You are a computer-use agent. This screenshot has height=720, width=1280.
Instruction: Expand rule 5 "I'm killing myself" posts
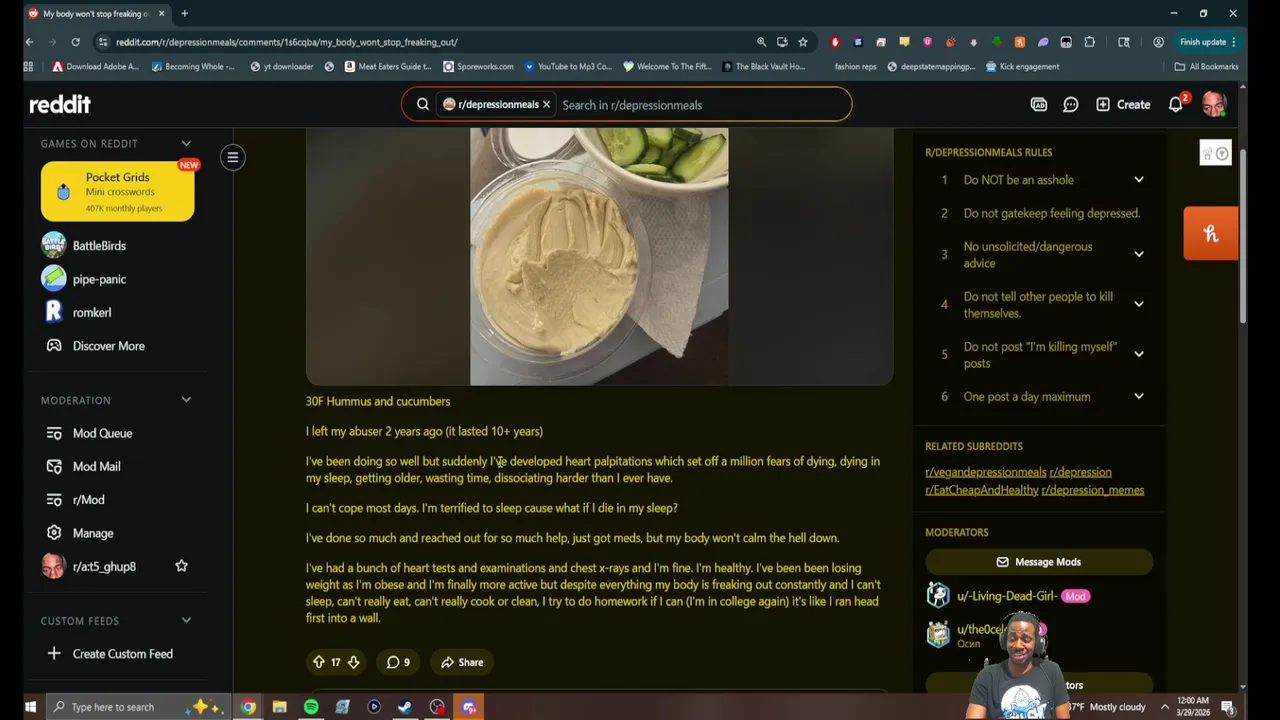(1138, 355)
